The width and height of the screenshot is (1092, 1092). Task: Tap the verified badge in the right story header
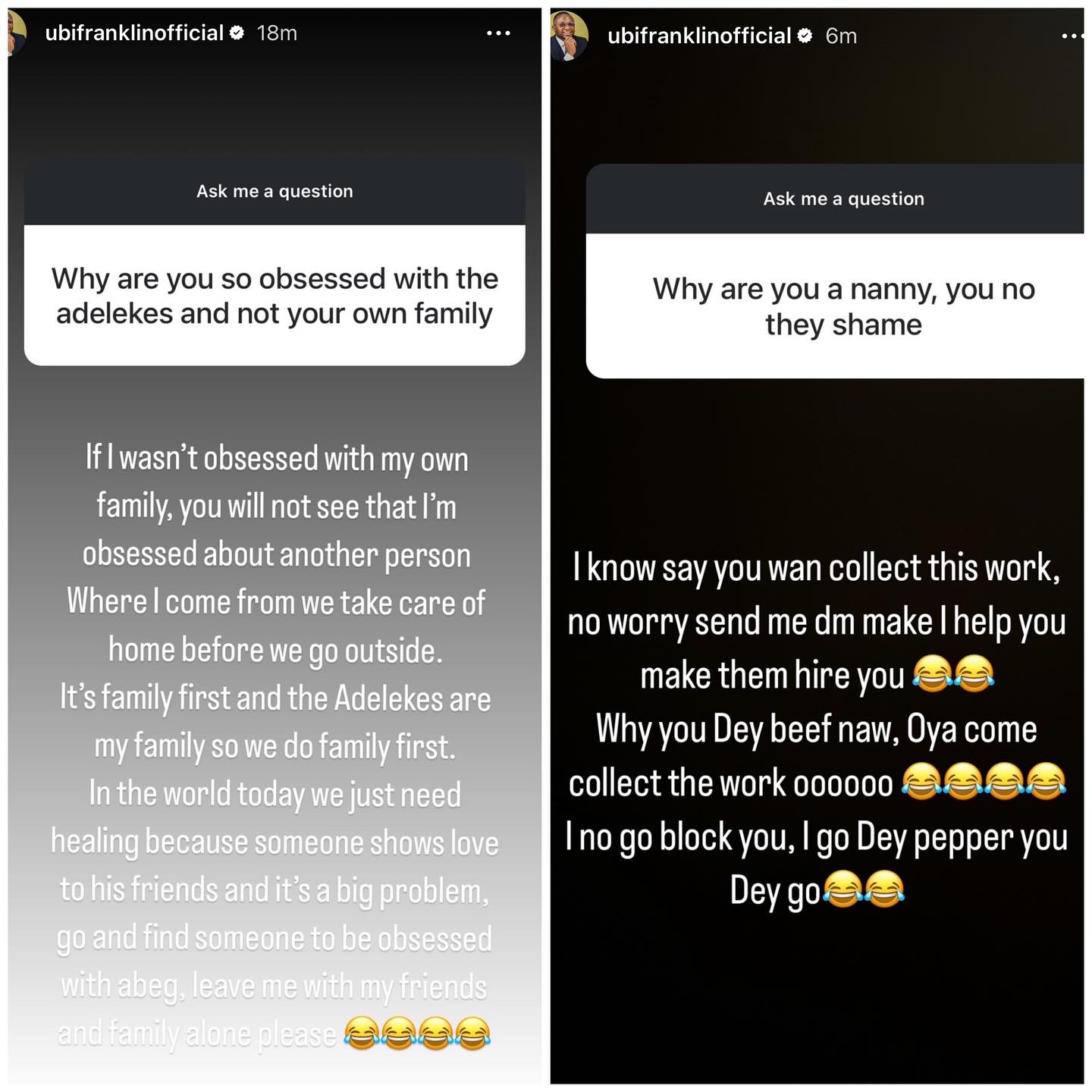pyautogui.click(x=805, y=36)
